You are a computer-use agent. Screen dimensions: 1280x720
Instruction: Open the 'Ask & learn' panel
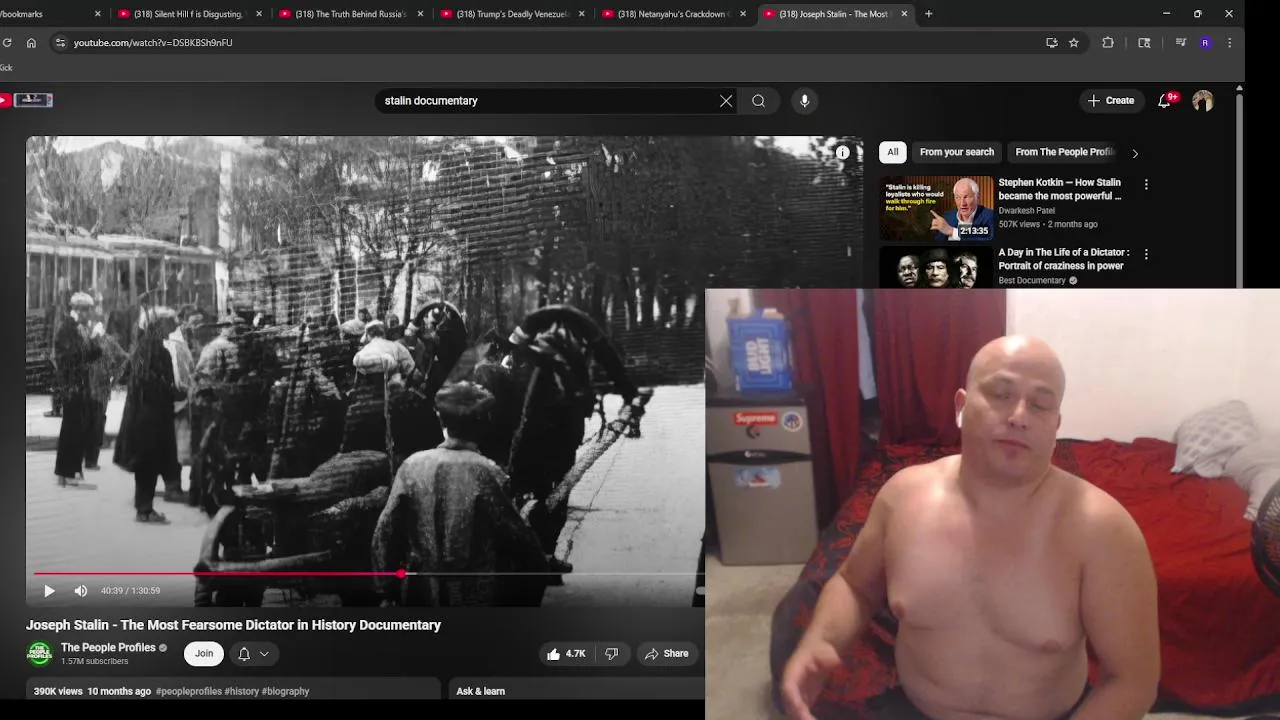(x=481, y=691)
